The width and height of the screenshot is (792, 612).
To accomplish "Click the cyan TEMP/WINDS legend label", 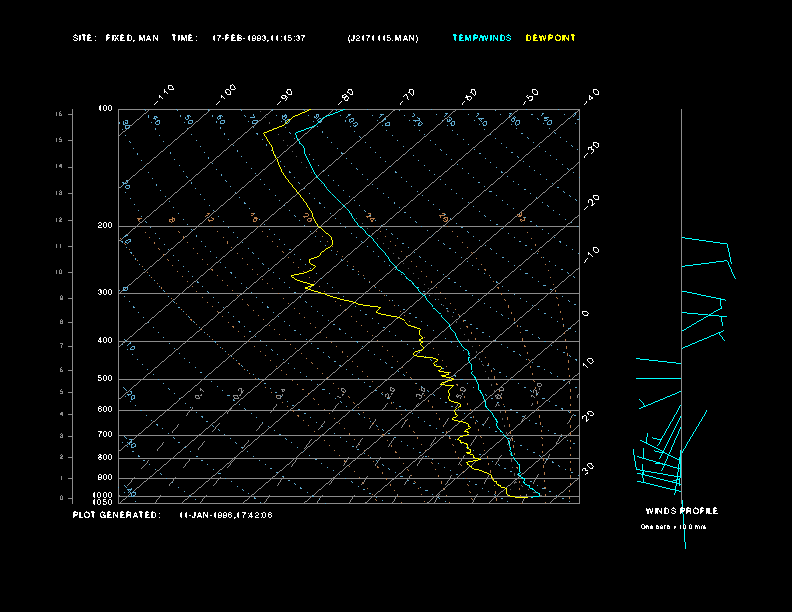I will coord(481,38).
